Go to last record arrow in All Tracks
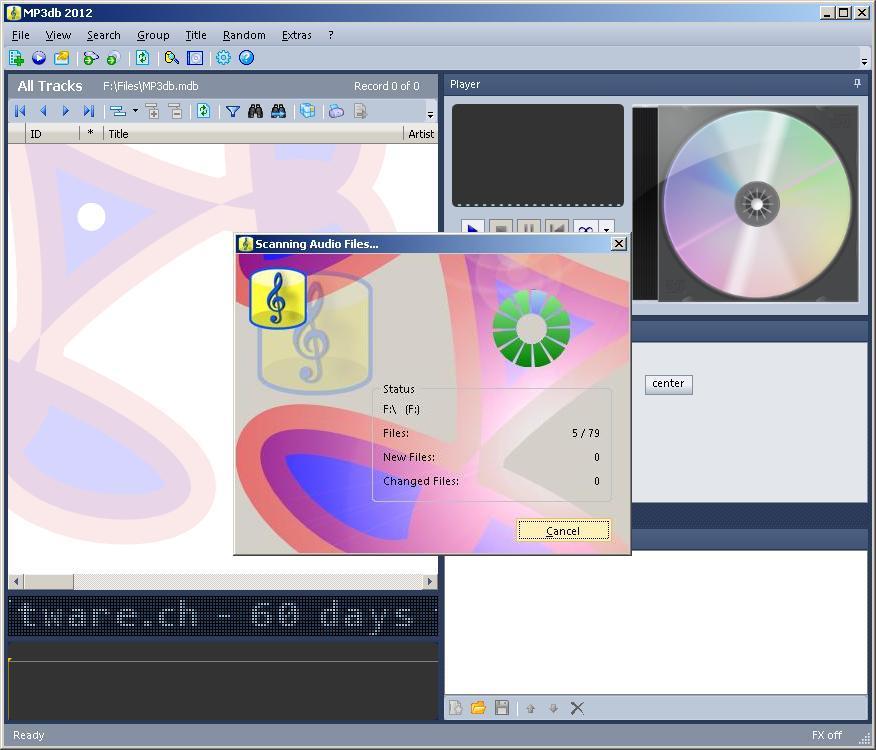The height and width of the screenshot is (750, 876). coord(88,111)
